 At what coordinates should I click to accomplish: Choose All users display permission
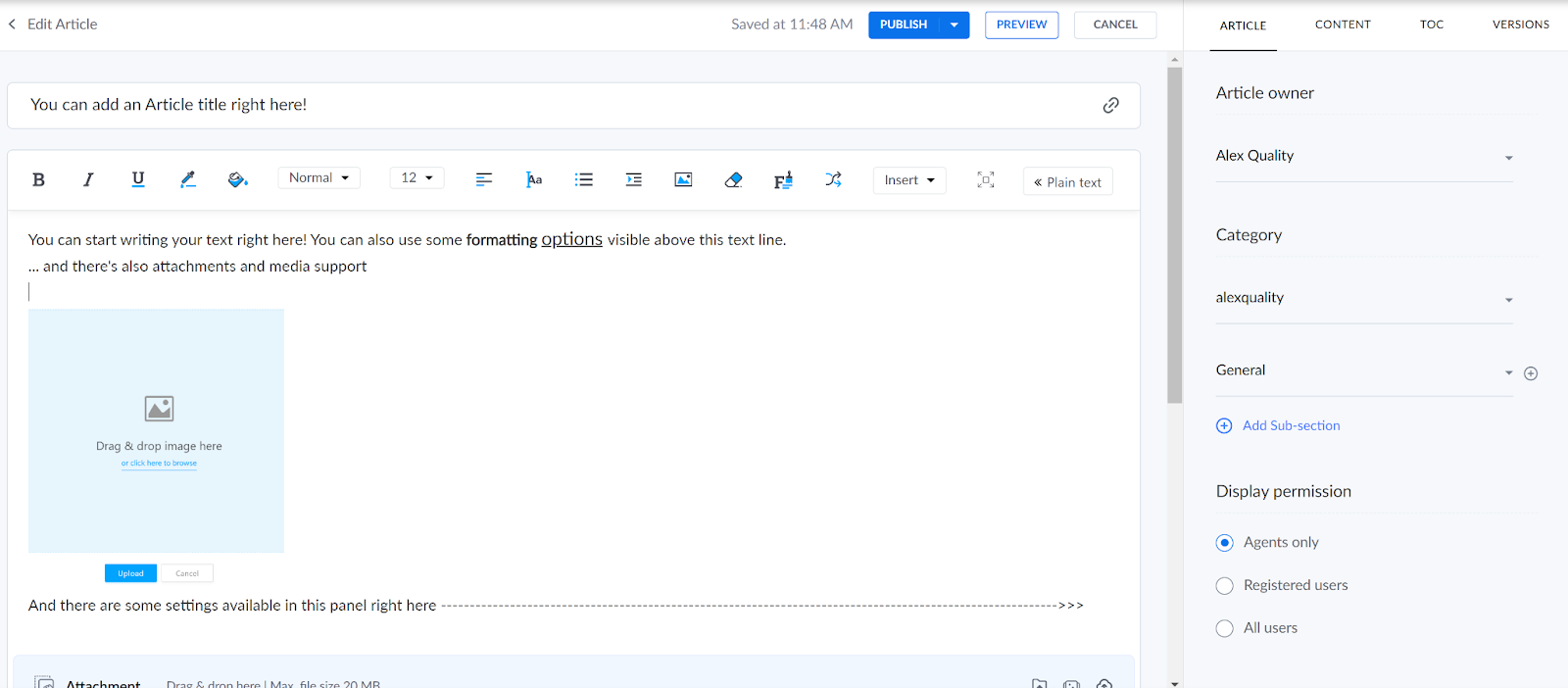point(1225,628)
